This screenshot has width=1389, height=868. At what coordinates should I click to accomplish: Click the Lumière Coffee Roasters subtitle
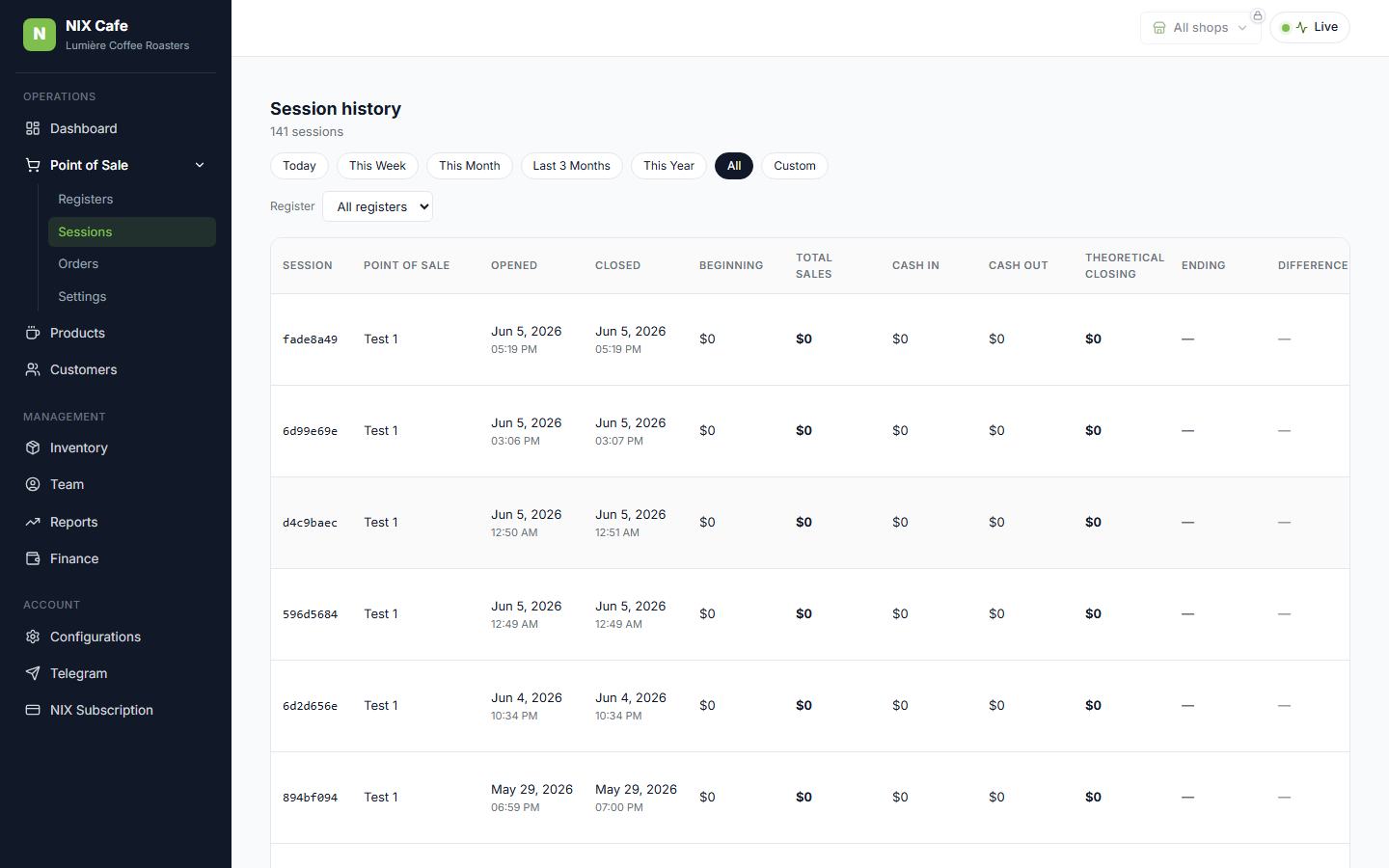pos(127,45)
